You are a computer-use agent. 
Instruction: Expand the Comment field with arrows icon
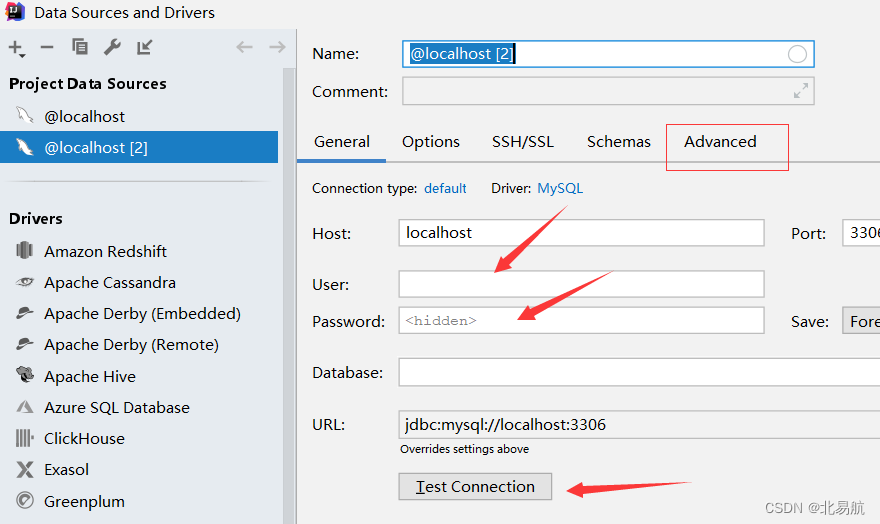tap(801, 91)
